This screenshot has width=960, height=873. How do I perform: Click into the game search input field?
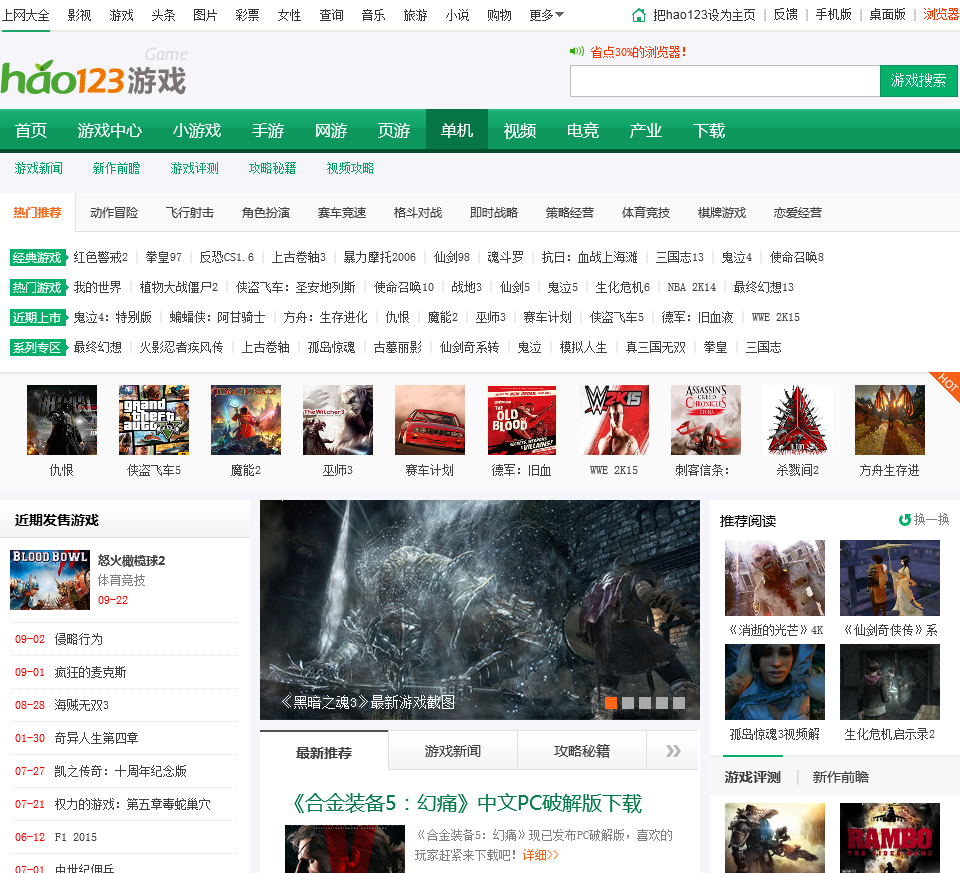click(725, 81)
